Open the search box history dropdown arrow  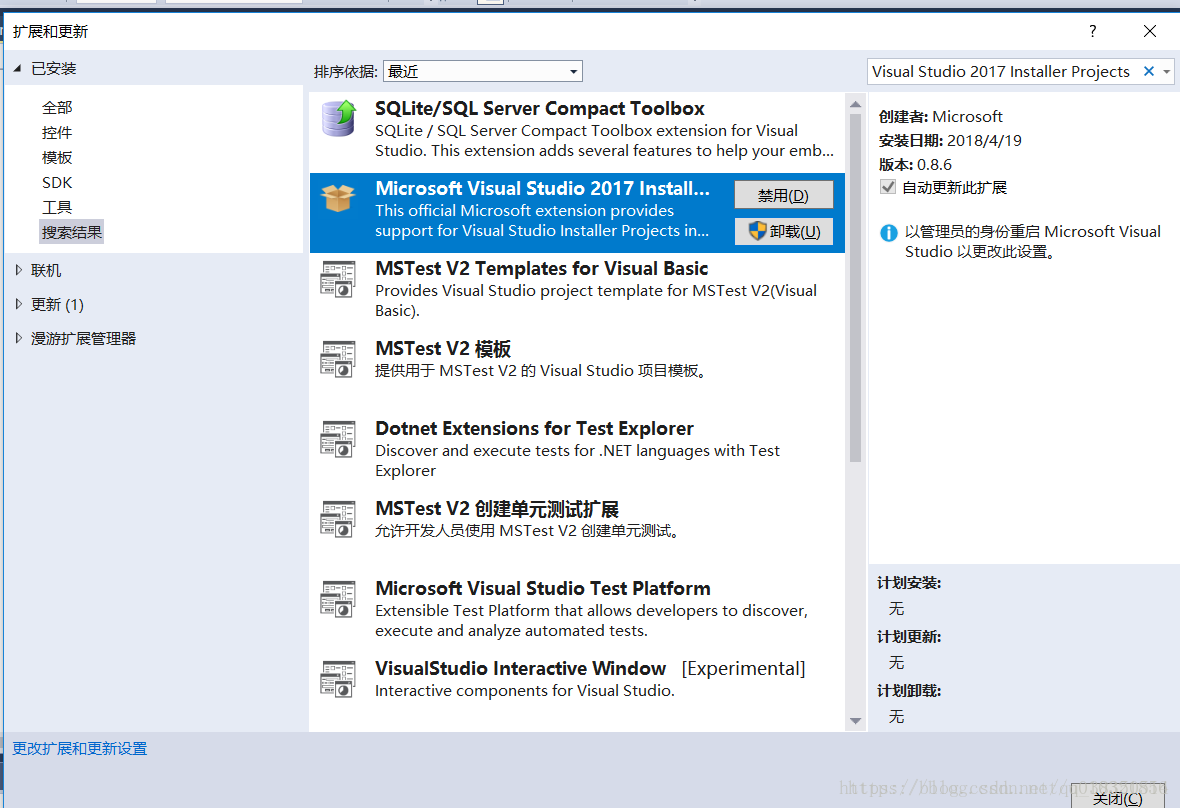[x=1166, y=71]
